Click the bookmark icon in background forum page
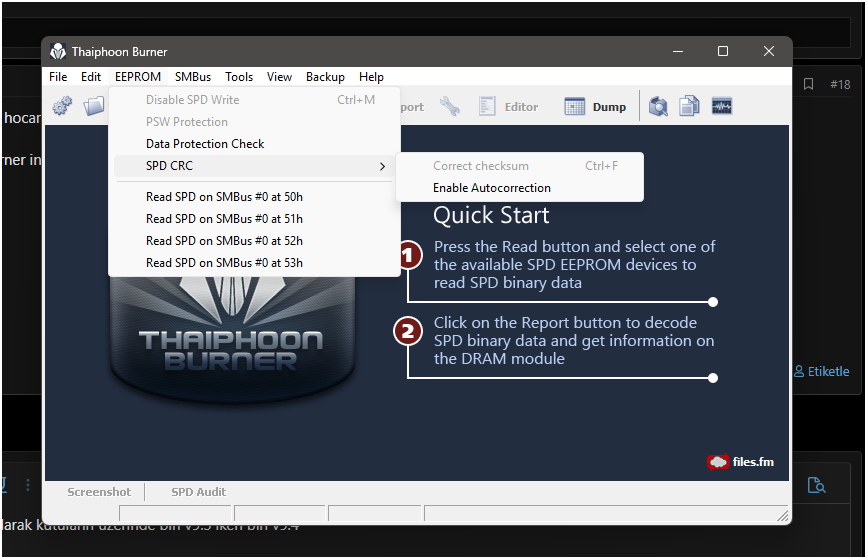The width and height of the screenshot is (867, 559). click(808, 84)
